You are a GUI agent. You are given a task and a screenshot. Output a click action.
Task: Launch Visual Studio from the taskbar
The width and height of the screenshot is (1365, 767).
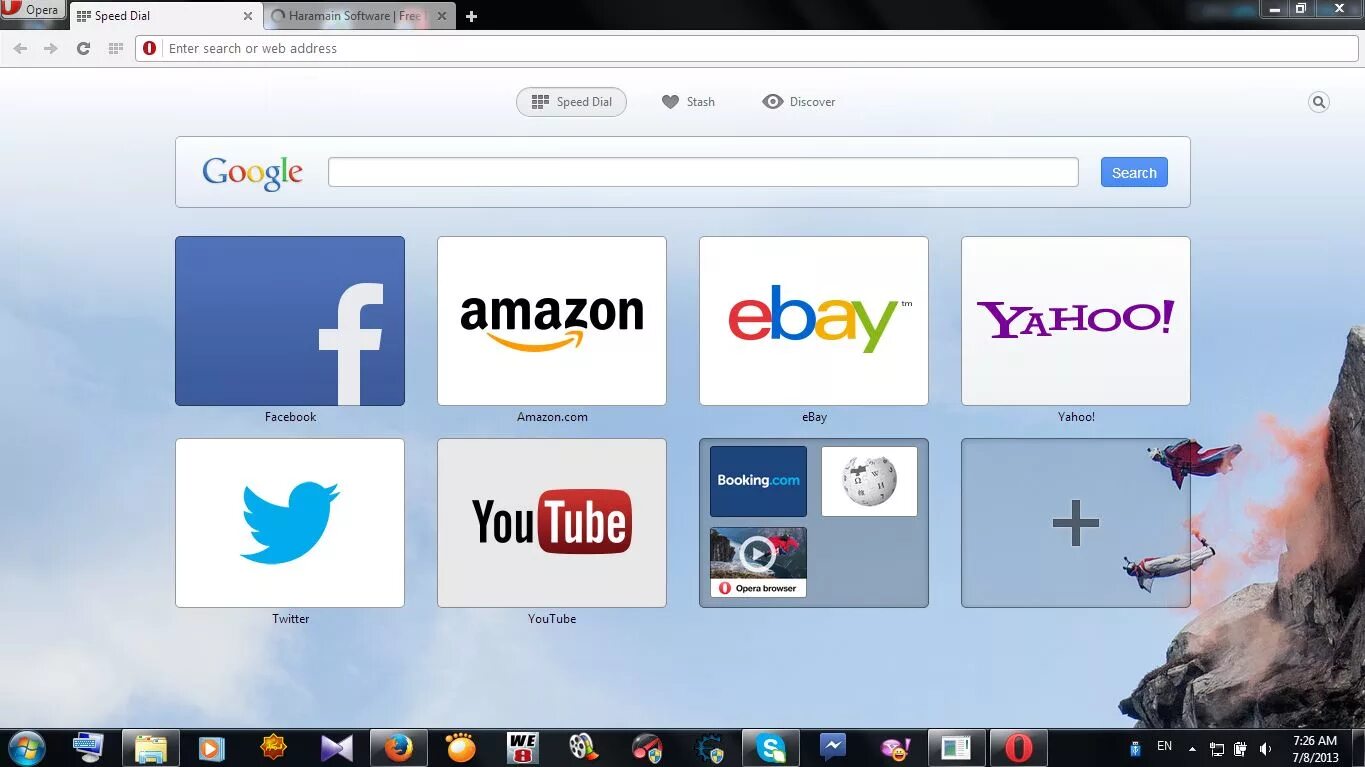point(335,747)
